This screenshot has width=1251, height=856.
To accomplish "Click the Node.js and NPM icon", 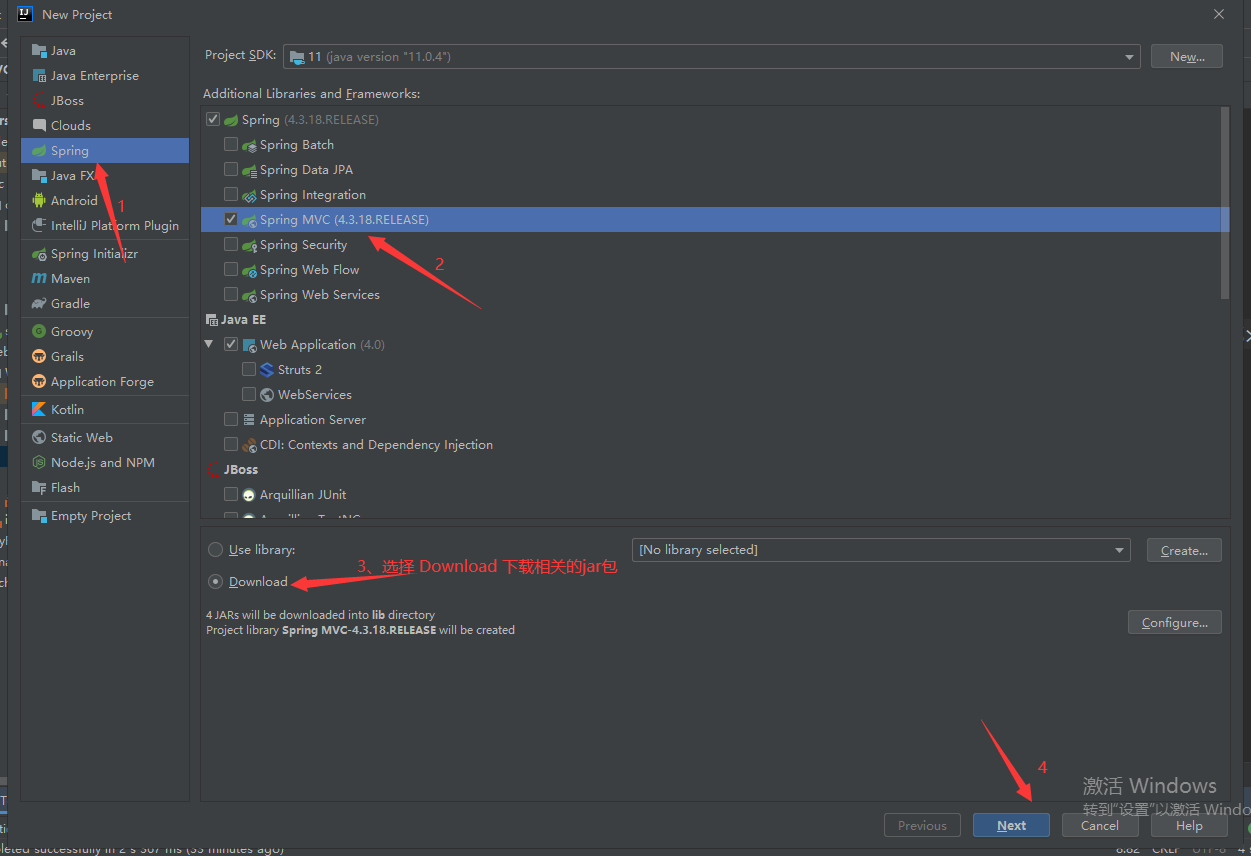I will [x=39, y=463].
